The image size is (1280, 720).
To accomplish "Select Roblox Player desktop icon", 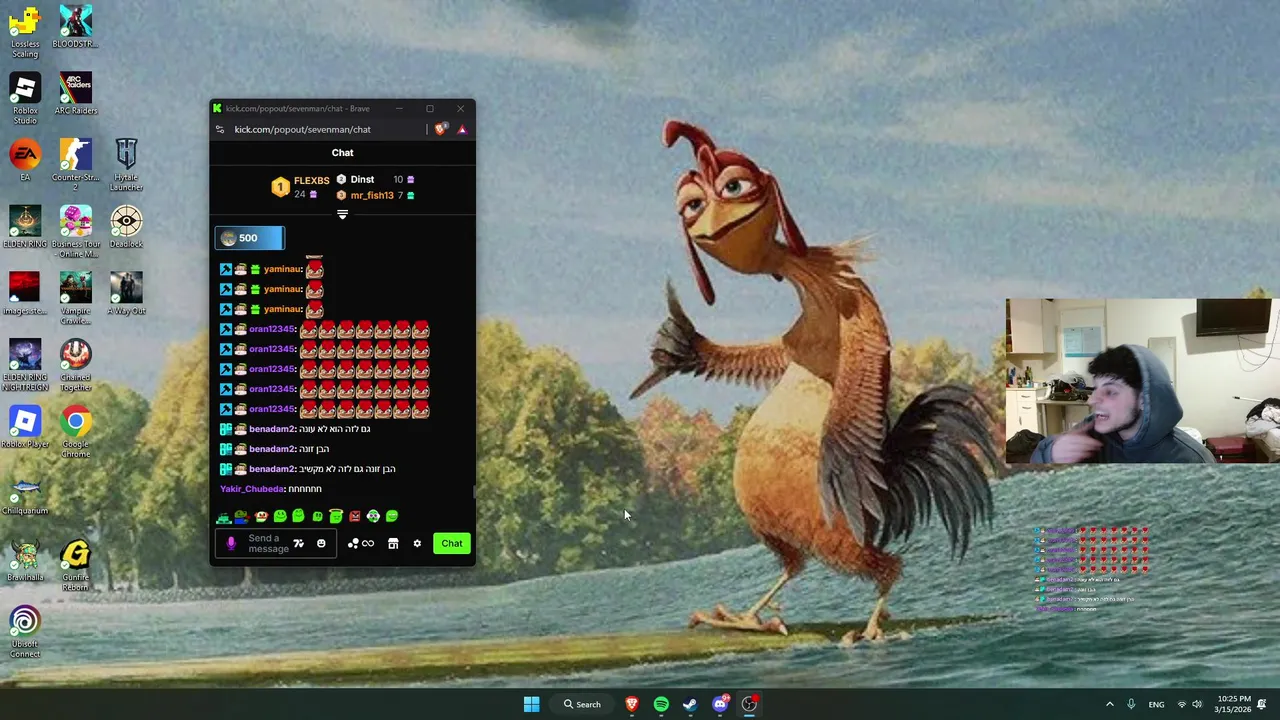I will [x=25, y=428].
